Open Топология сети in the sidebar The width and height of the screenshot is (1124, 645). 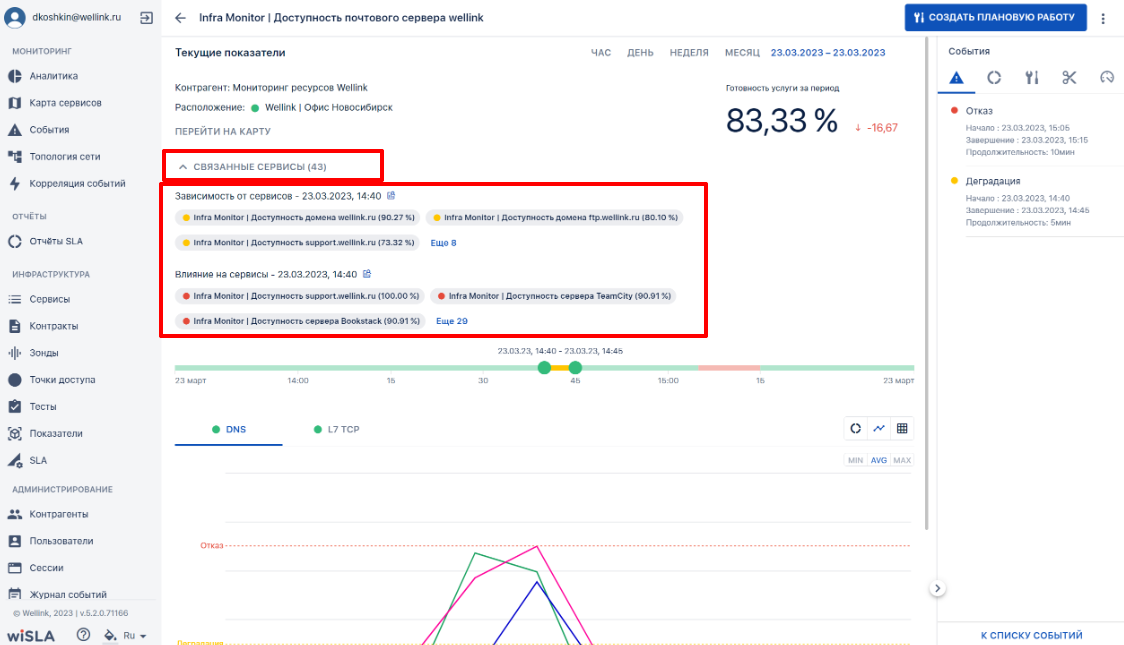point(65,156)
